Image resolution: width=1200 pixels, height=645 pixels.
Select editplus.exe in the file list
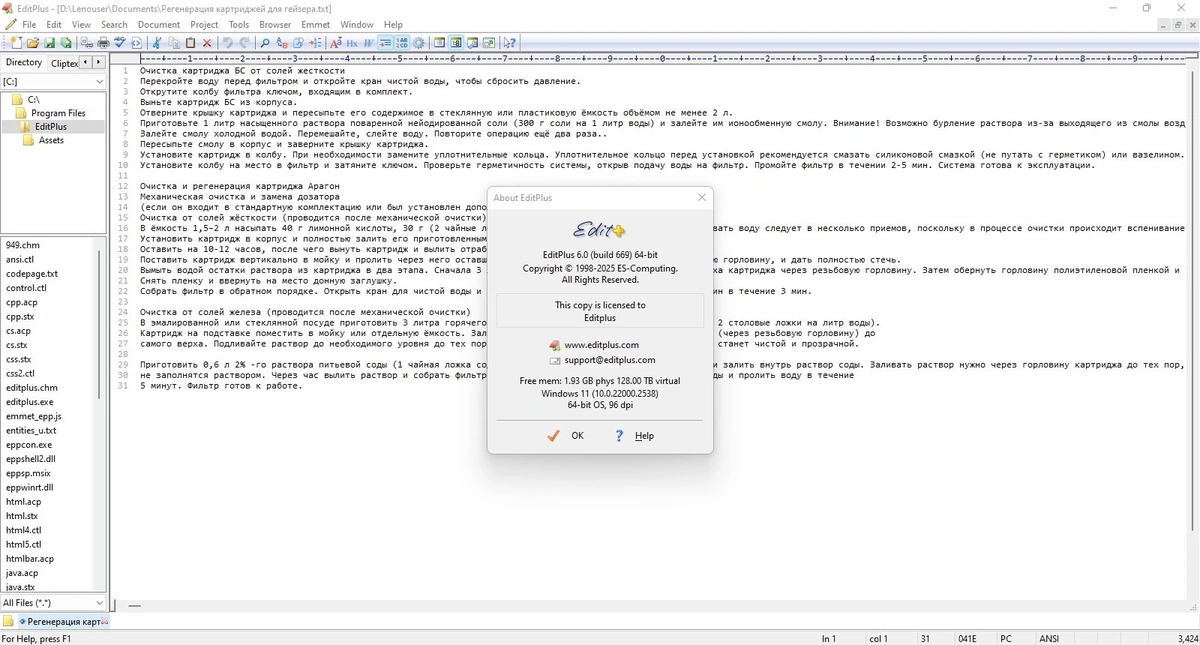coord(30,402)
